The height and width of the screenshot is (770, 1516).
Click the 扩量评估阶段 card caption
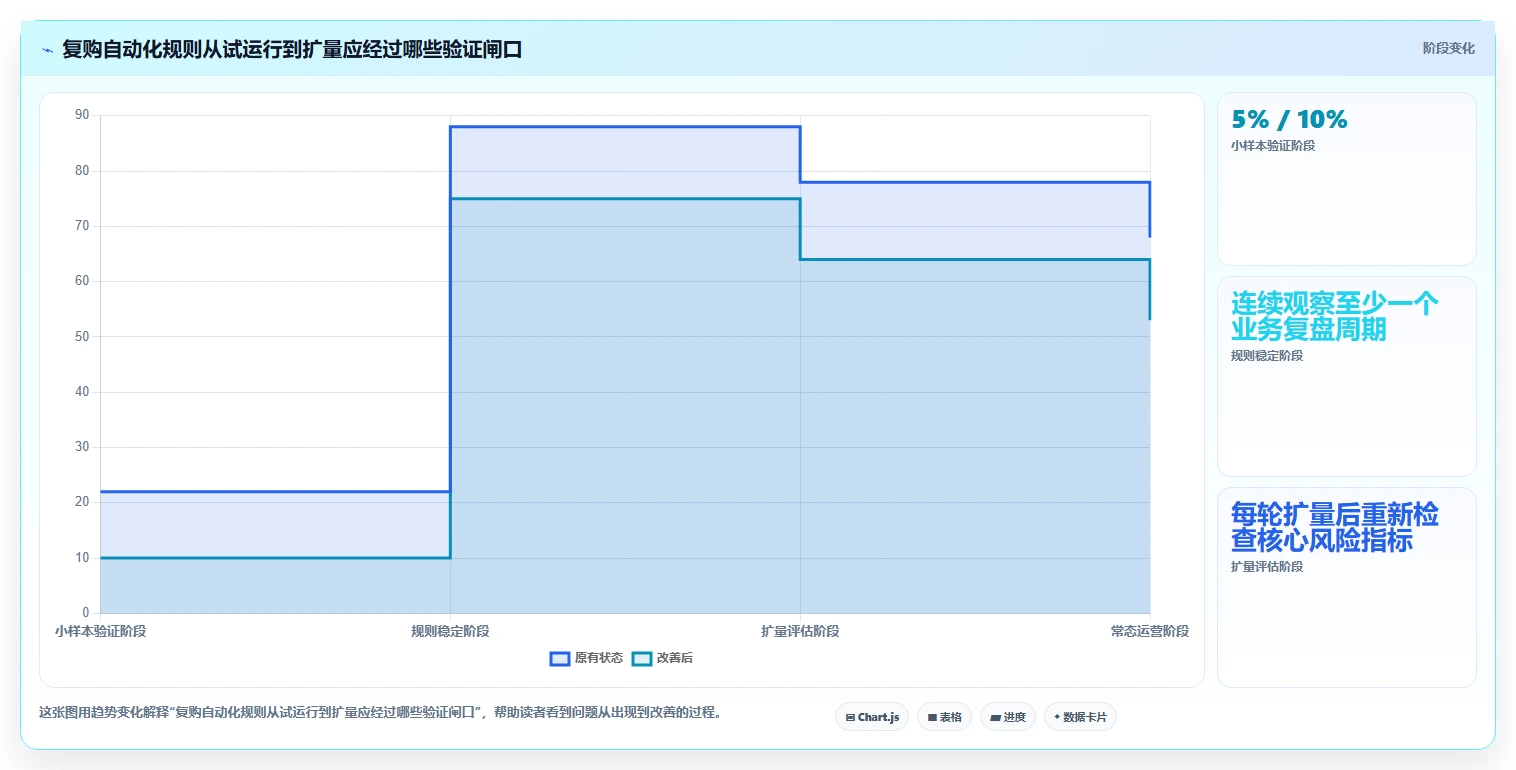click(x=1267, y=567)
